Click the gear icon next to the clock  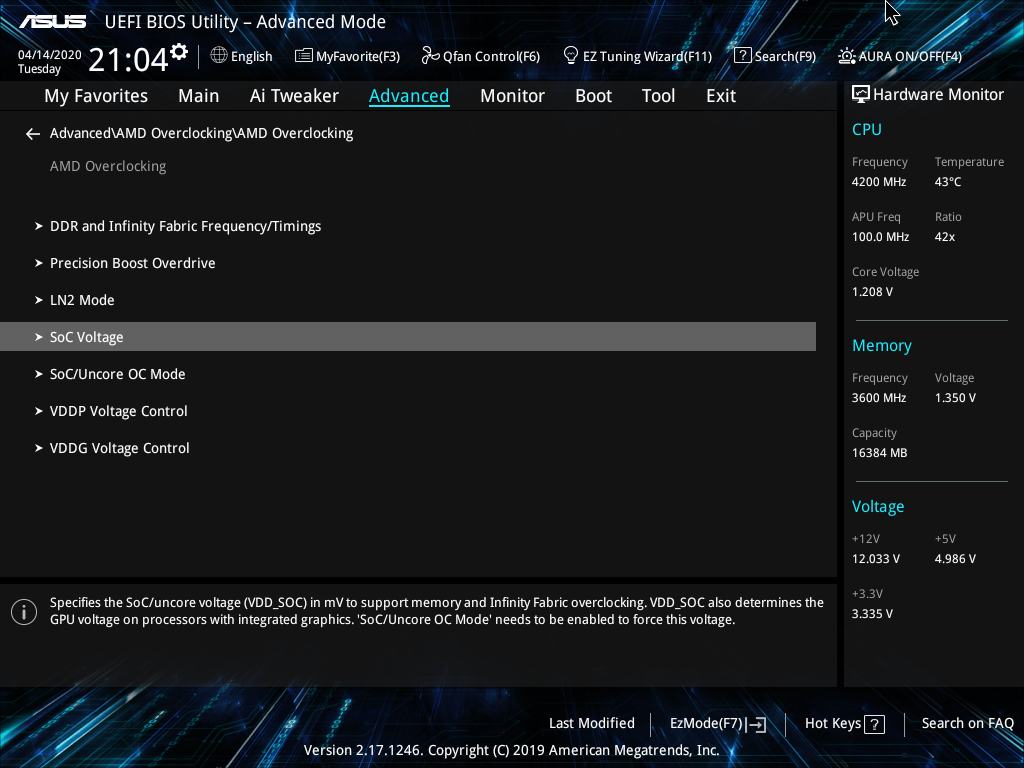click(x=179, y=52)
